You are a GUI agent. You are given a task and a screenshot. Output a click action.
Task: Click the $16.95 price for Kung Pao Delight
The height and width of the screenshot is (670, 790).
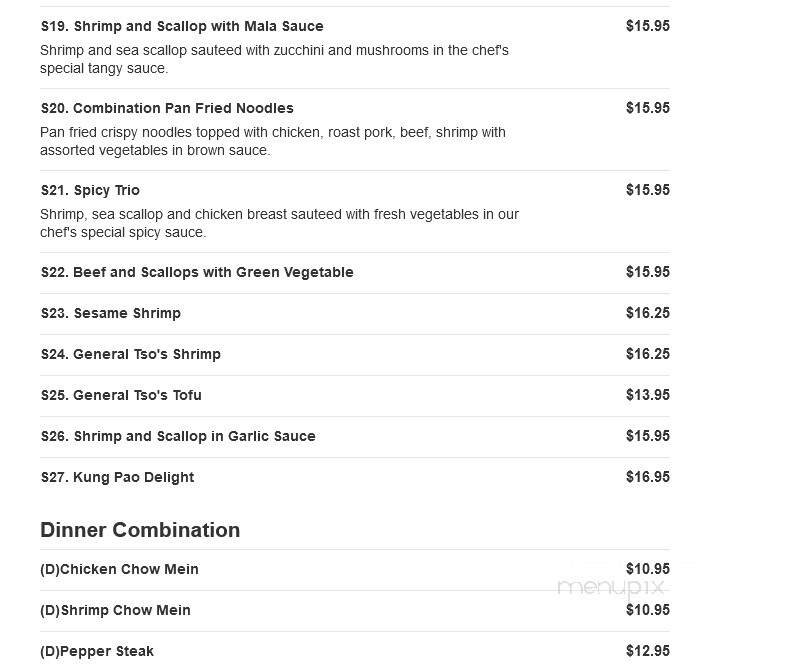pyautogui.click(x=647, y=477)
